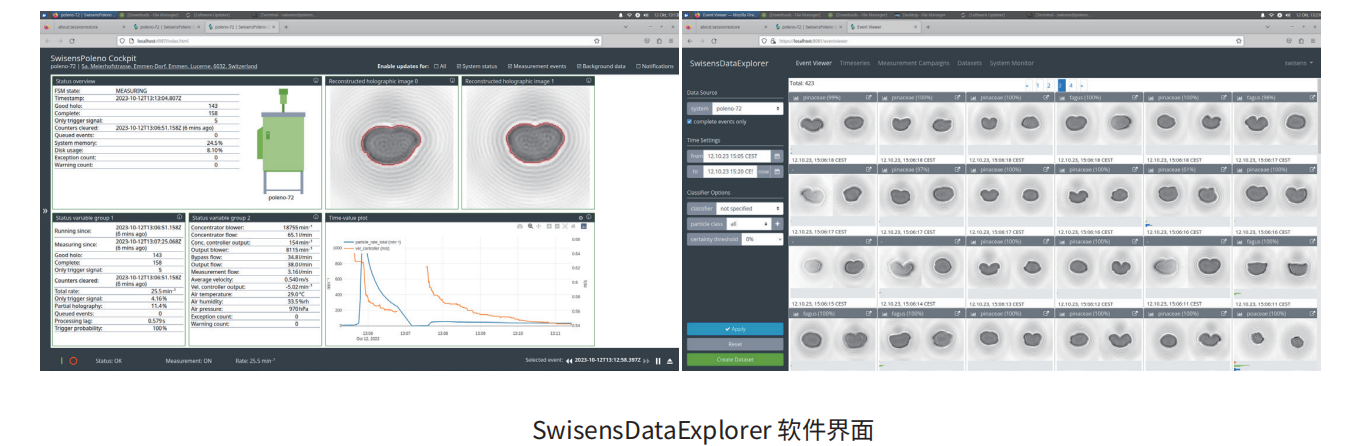Enable updates for All checkbox

436,66
